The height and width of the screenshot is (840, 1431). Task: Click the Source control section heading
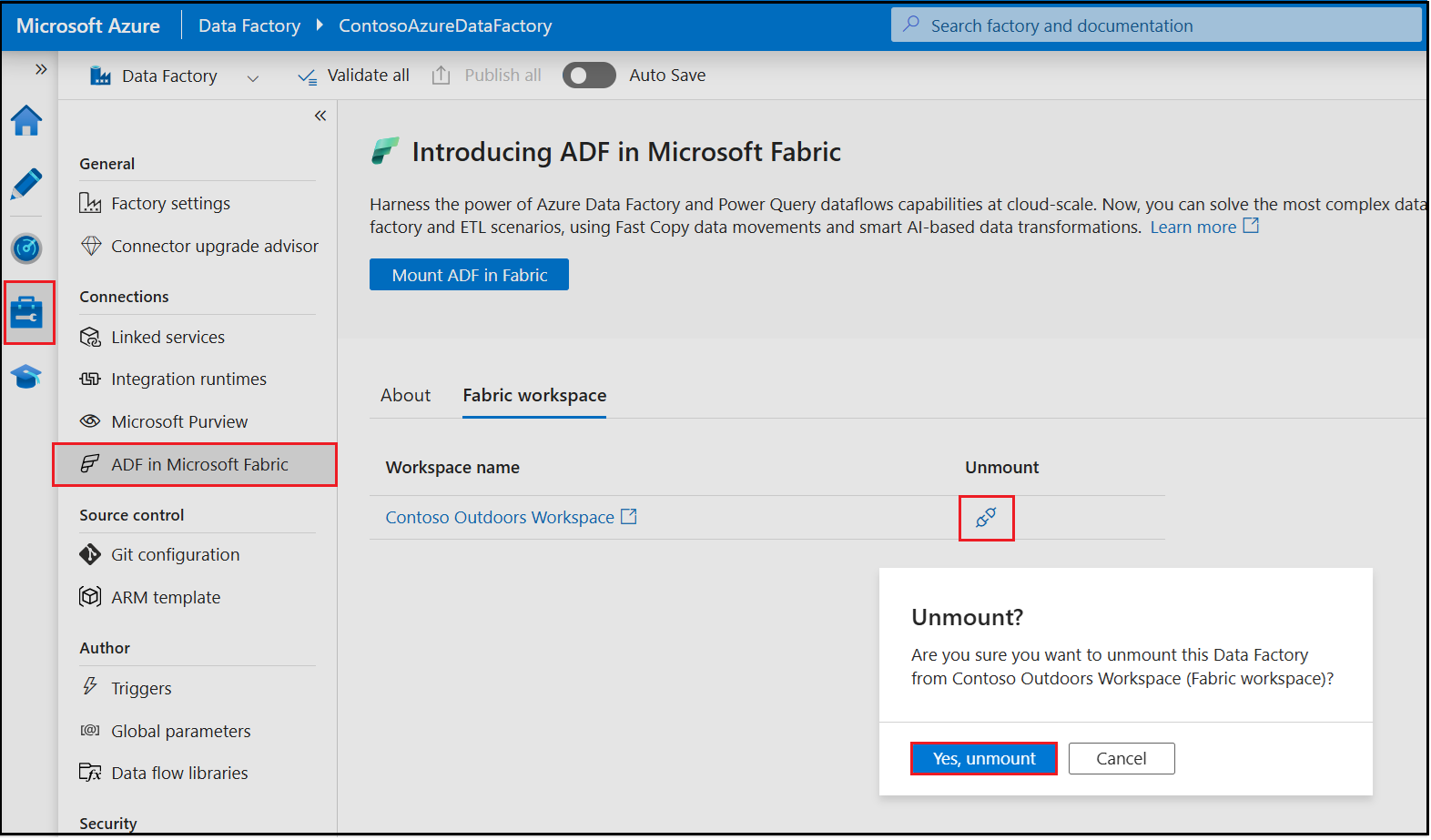tap(131, 515)
